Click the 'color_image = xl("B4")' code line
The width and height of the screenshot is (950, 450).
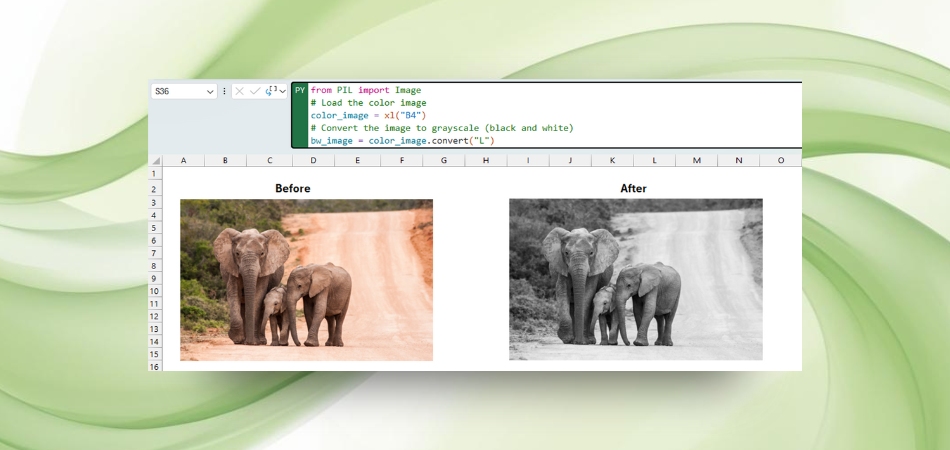(368, 115)
